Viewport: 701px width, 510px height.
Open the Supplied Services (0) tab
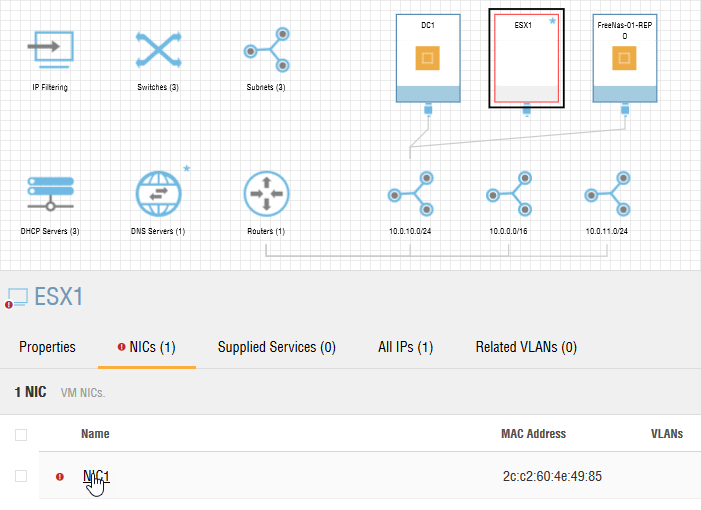click(x=276, y=347)
